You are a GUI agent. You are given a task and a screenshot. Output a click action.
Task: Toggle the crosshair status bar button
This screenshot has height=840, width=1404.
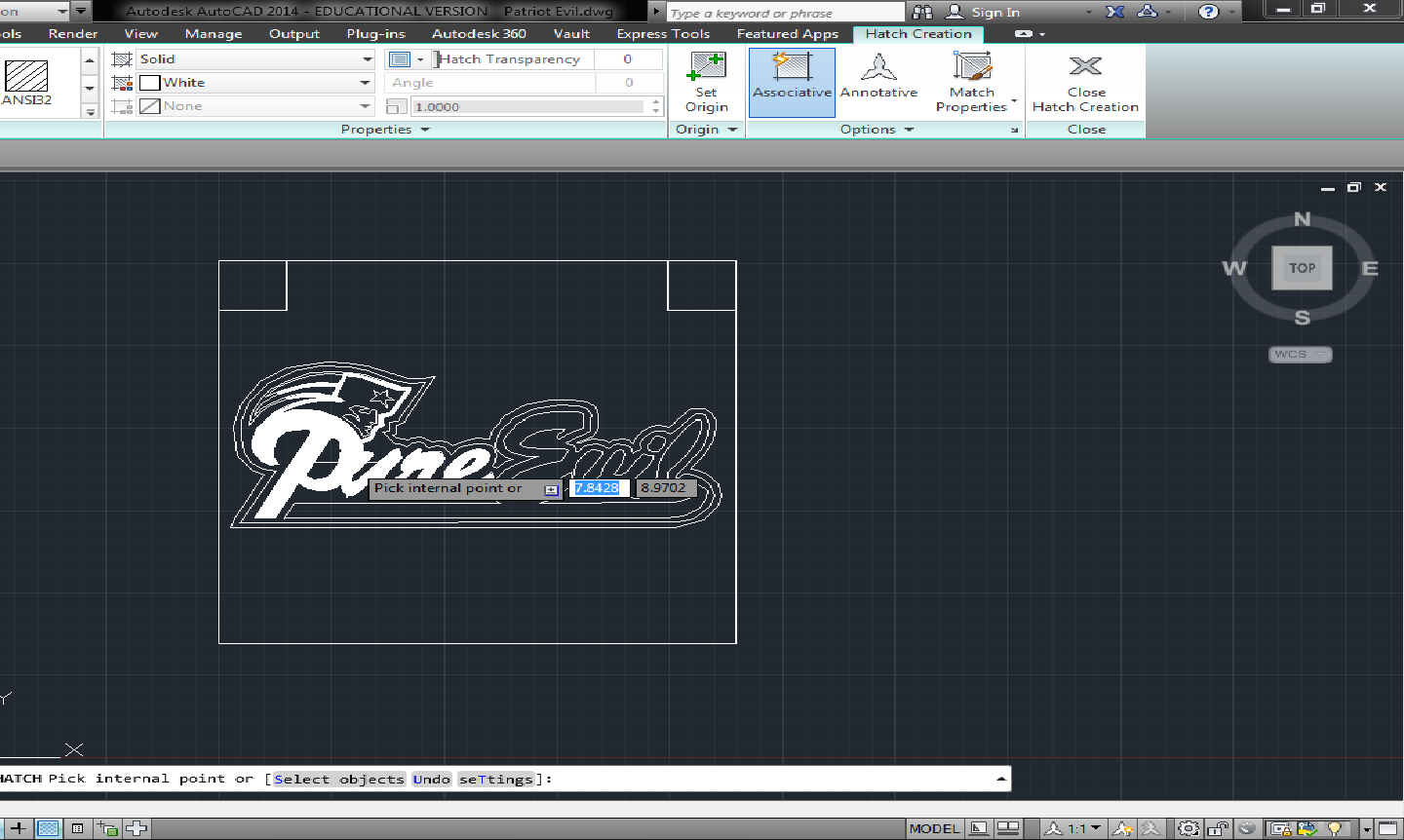(x=18, y=828)
